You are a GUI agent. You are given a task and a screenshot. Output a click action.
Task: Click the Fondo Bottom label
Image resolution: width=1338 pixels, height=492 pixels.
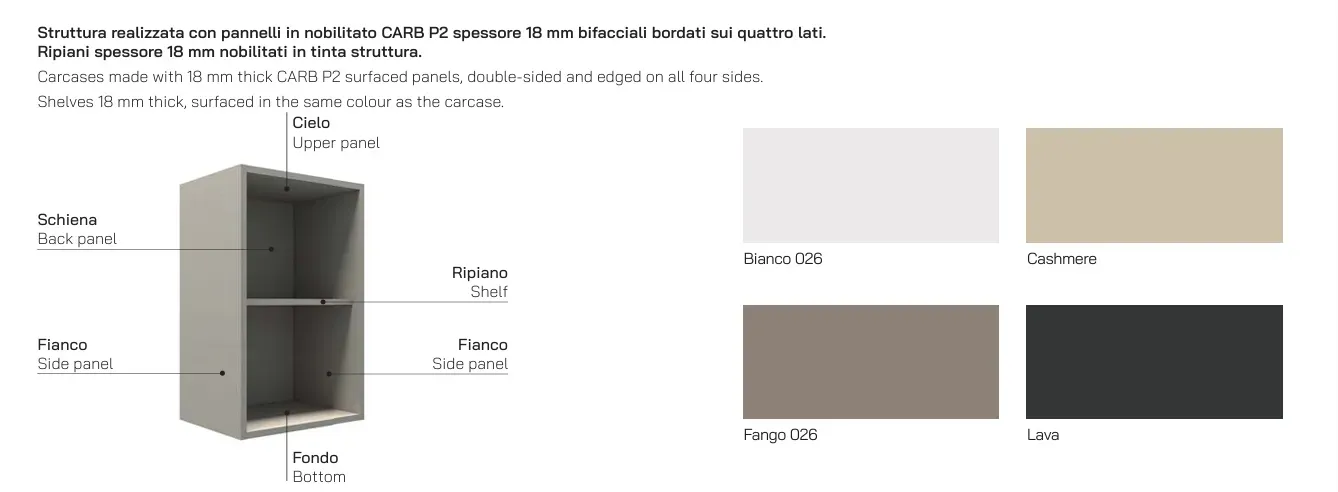[x=319, y=467]
